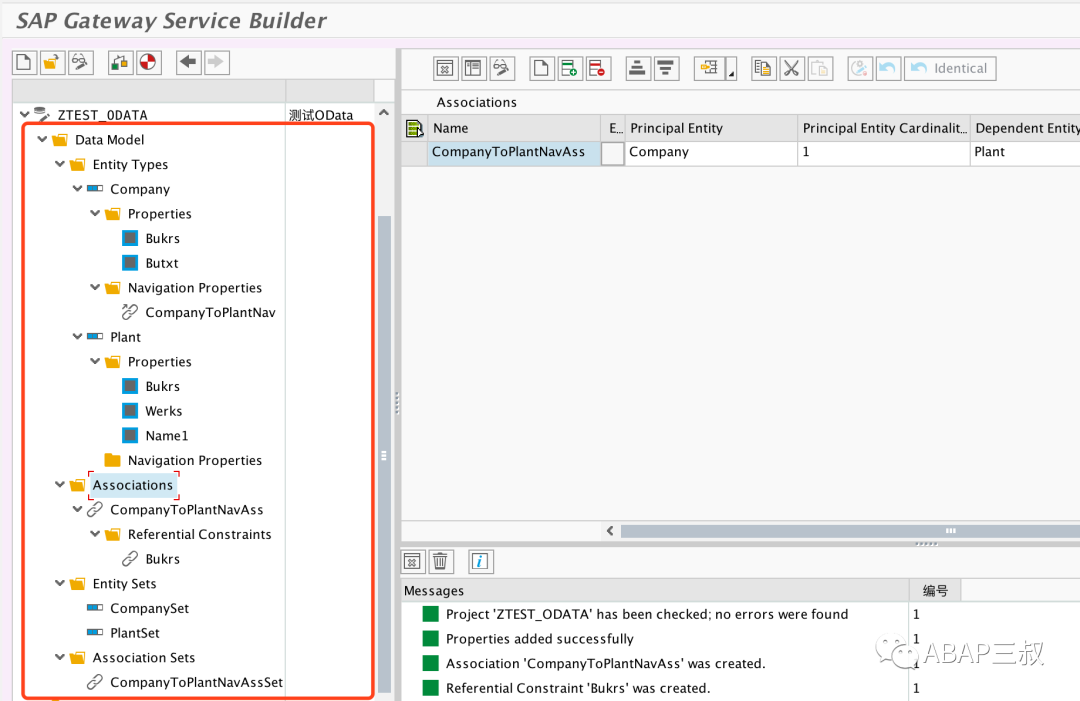Click the Plant dependent entity cell

[1026, 153]
